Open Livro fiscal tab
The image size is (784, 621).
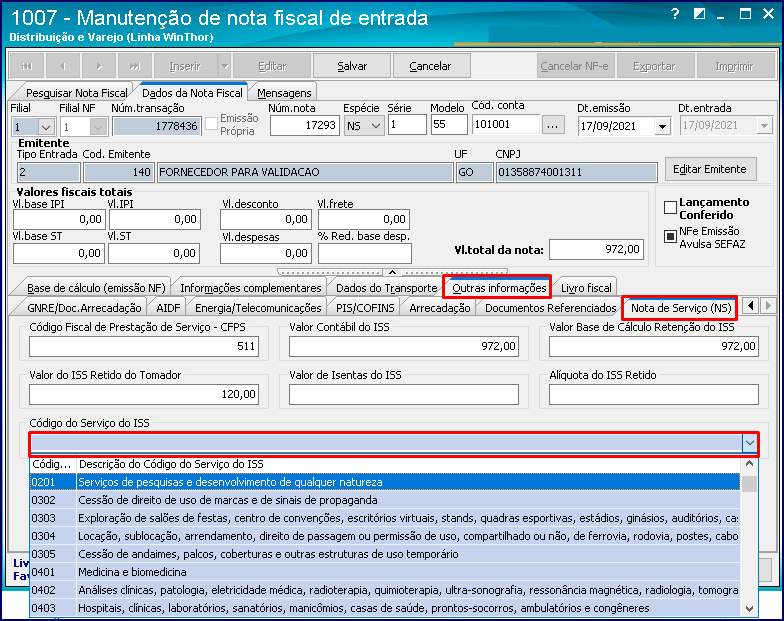(586, 288)
